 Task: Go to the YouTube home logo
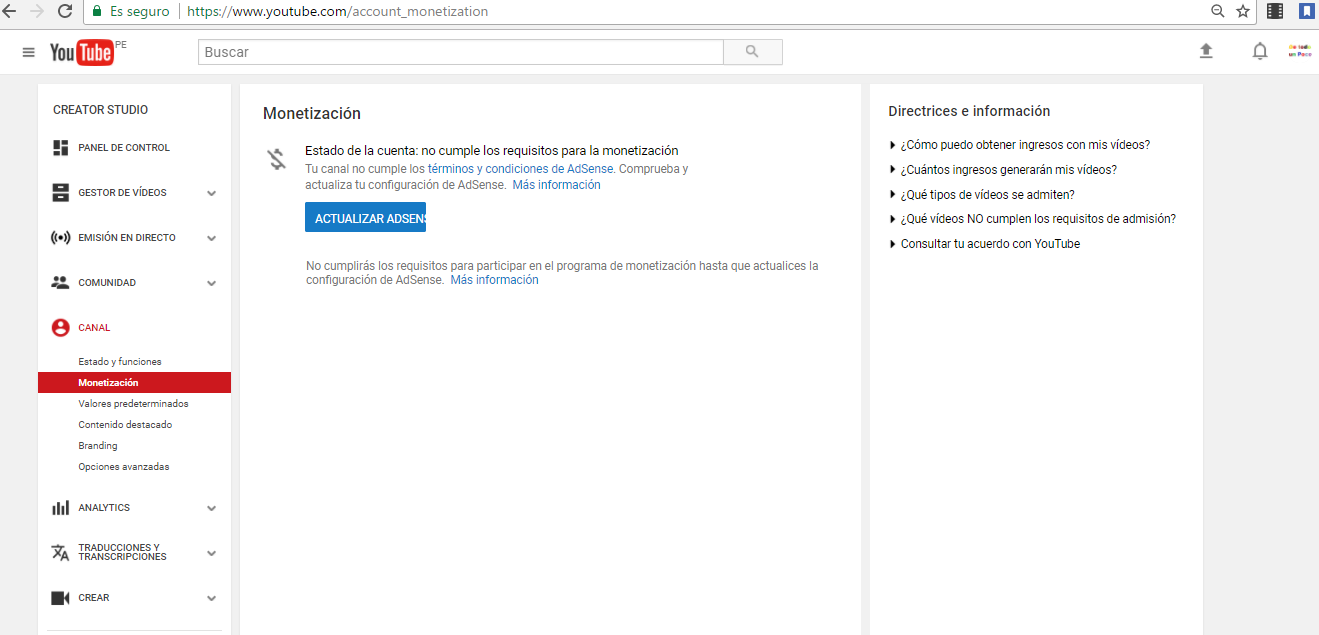click(x=82, y=52)
